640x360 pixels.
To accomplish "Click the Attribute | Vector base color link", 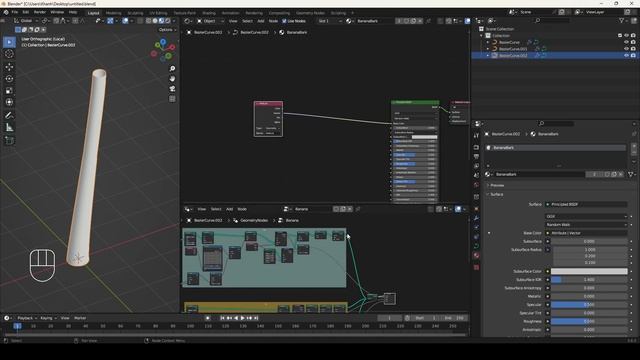I will click(586, 233).
